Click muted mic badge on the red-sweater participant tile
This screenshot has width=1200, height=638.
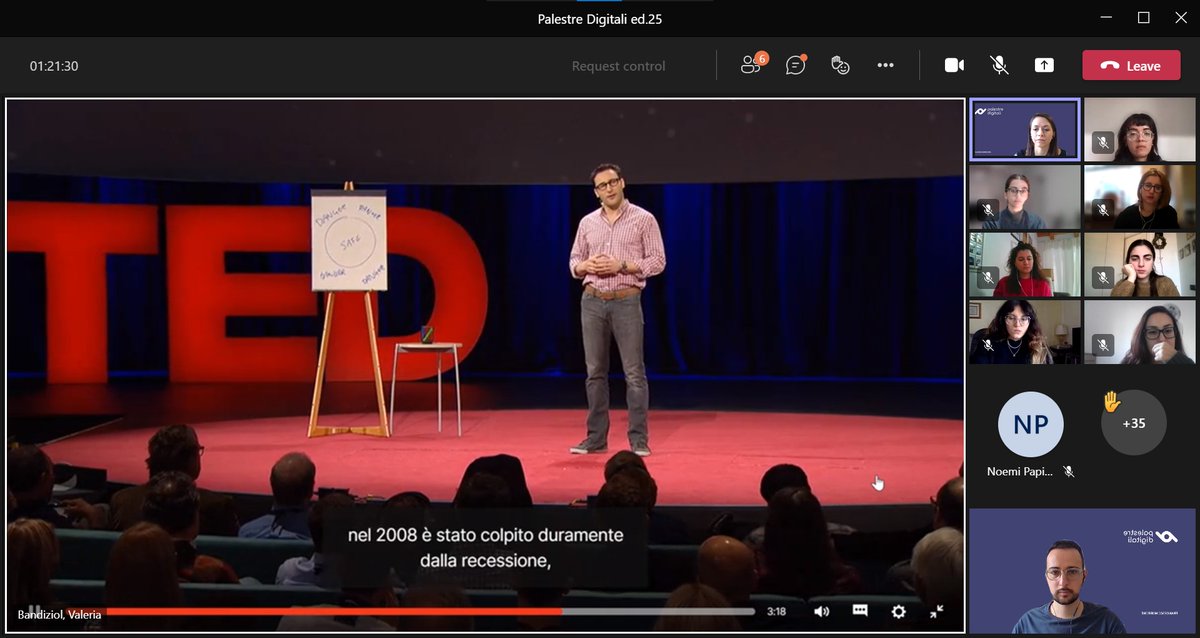[x=988, y=277]
